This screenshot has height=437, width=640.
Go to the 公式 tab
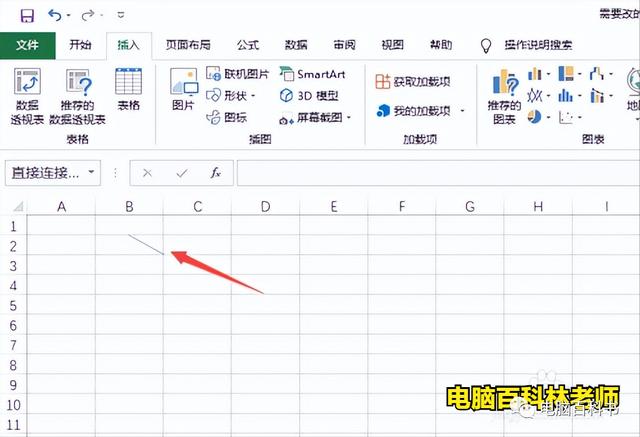click(x=248, y=45)
